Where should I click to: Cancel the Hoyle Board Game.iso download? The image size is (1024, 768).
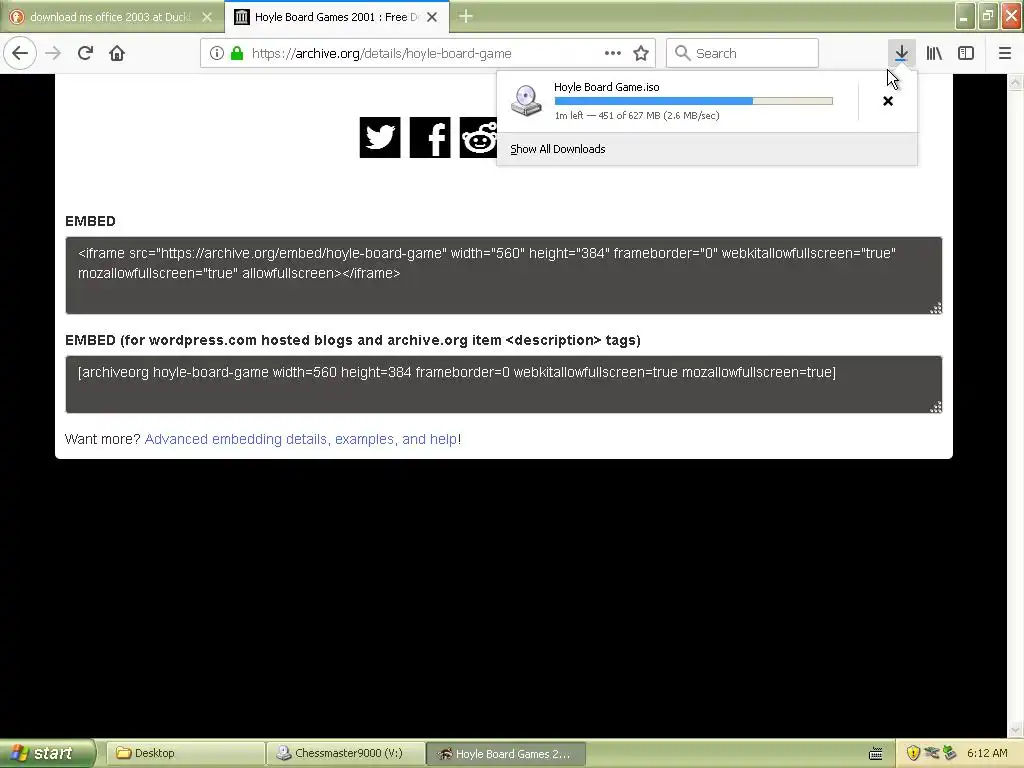point(888,101)
